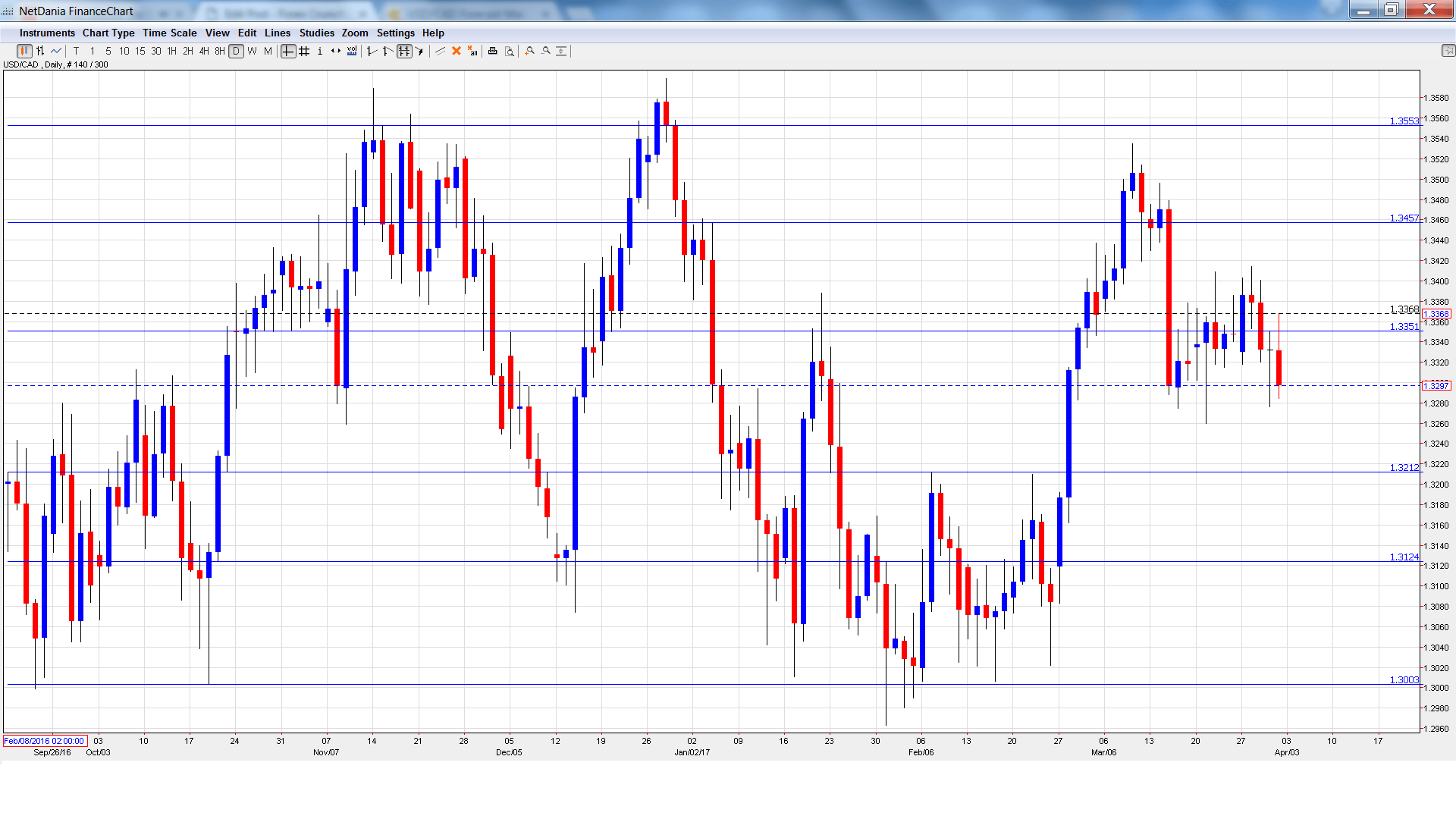Screen dimensions: 1456x819
Task: Switch to the OHLC bar chart icon
Action: 40,51
